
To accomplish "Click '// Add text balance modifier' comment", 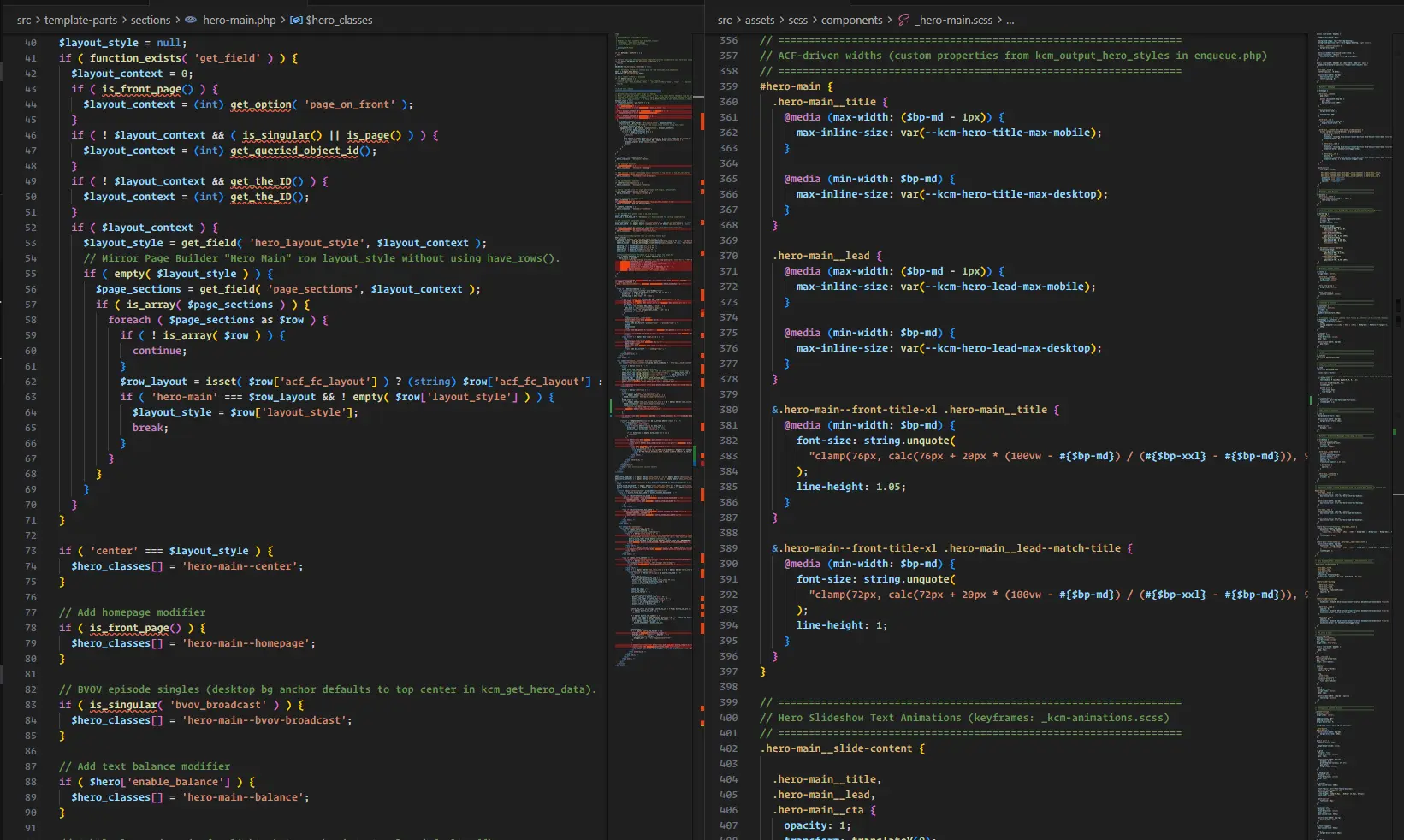I will point(145,766).
